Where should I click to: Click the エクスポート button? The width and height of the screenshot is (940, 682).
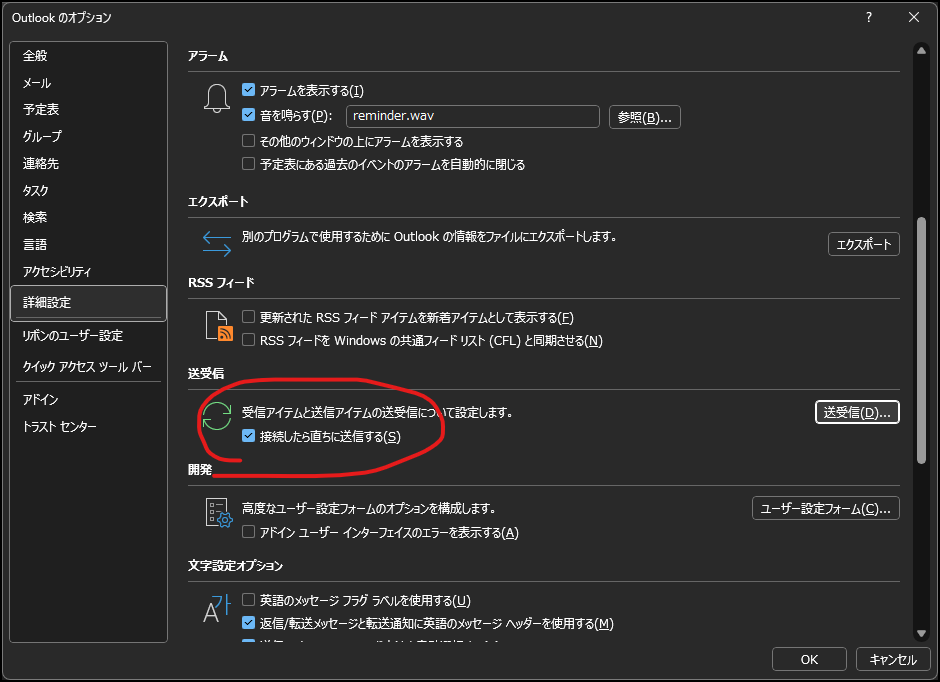click(863, 244)
